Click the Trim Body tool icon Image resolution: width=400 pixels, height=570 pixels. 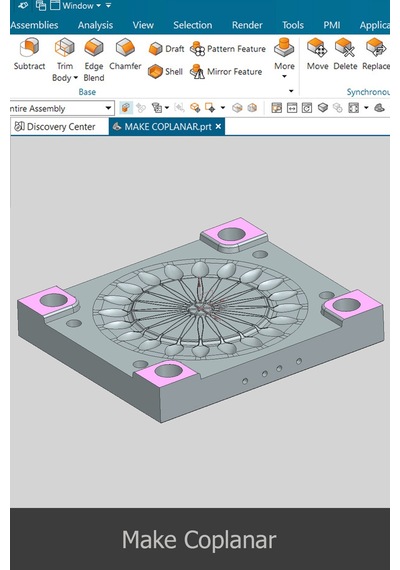[64, 48]
